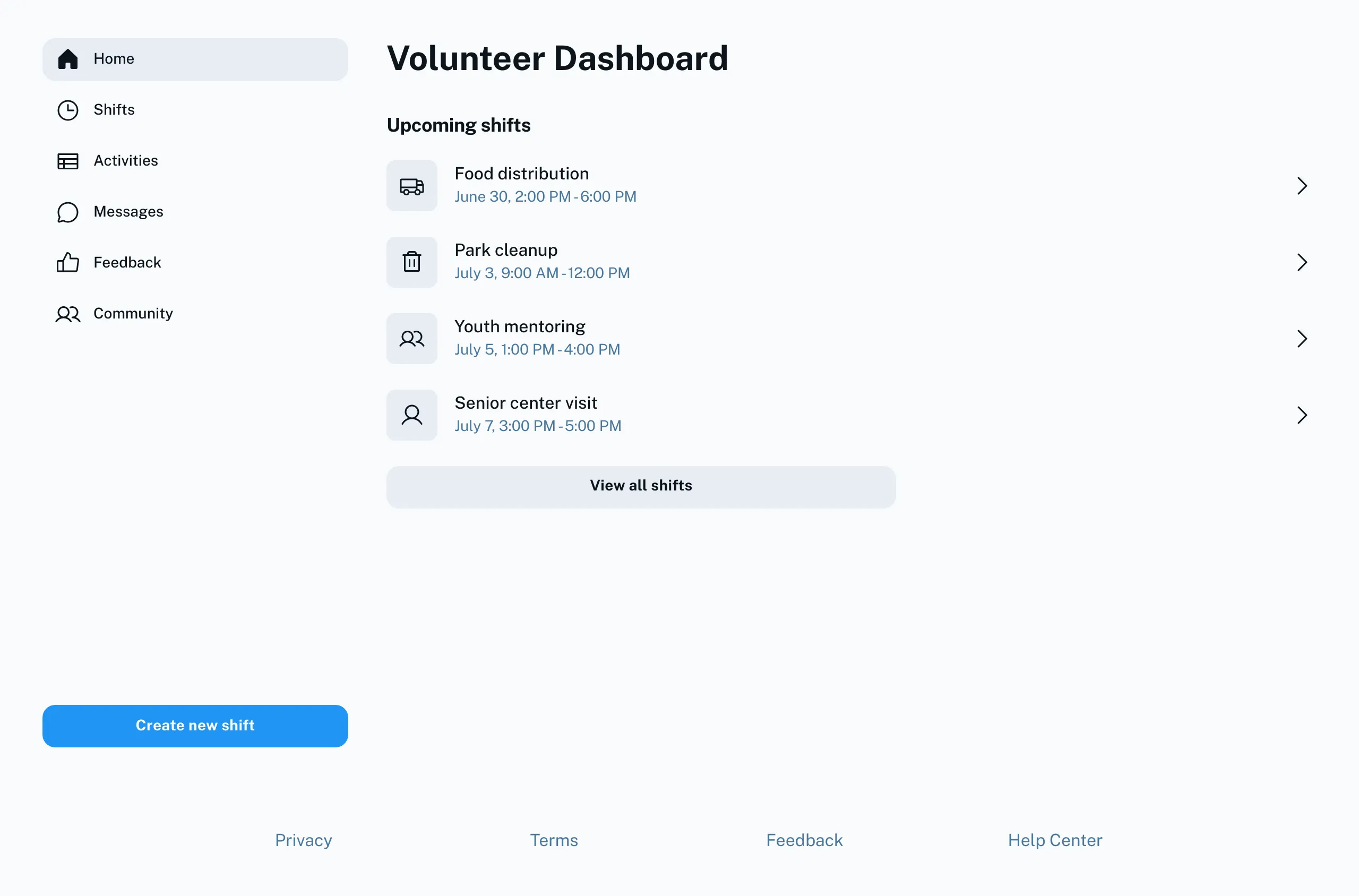Click the Messages speech bubble icon

pos(67,212)
